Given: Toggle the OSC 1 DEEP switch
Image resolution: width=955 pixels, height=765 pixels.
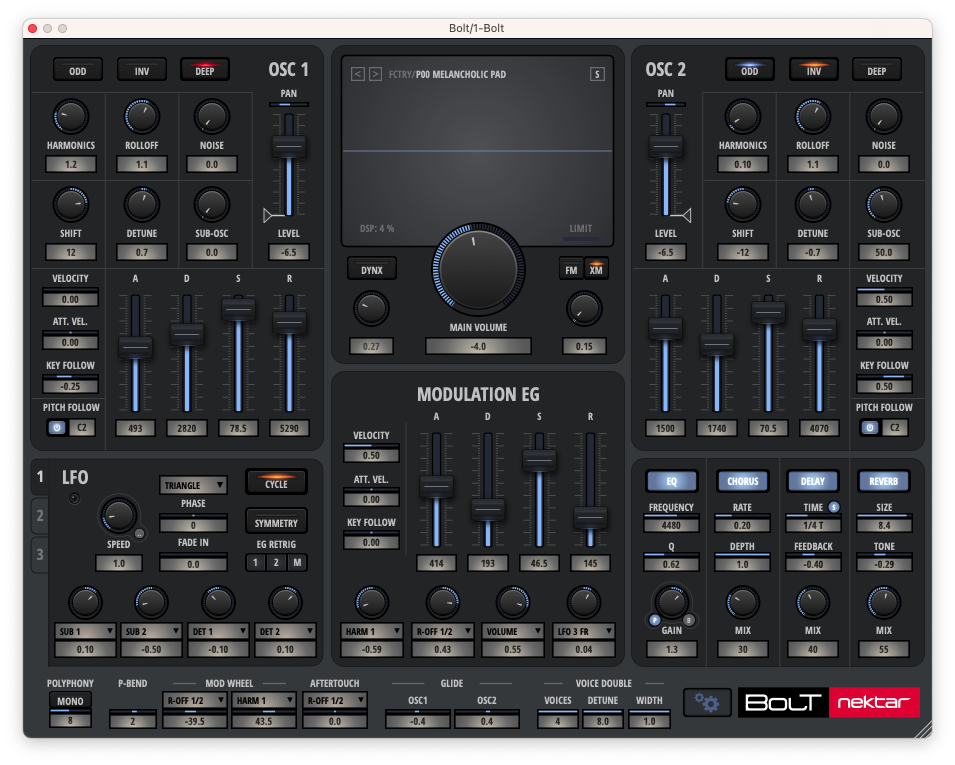Looking at the screenshot, I should coord(204,70).
